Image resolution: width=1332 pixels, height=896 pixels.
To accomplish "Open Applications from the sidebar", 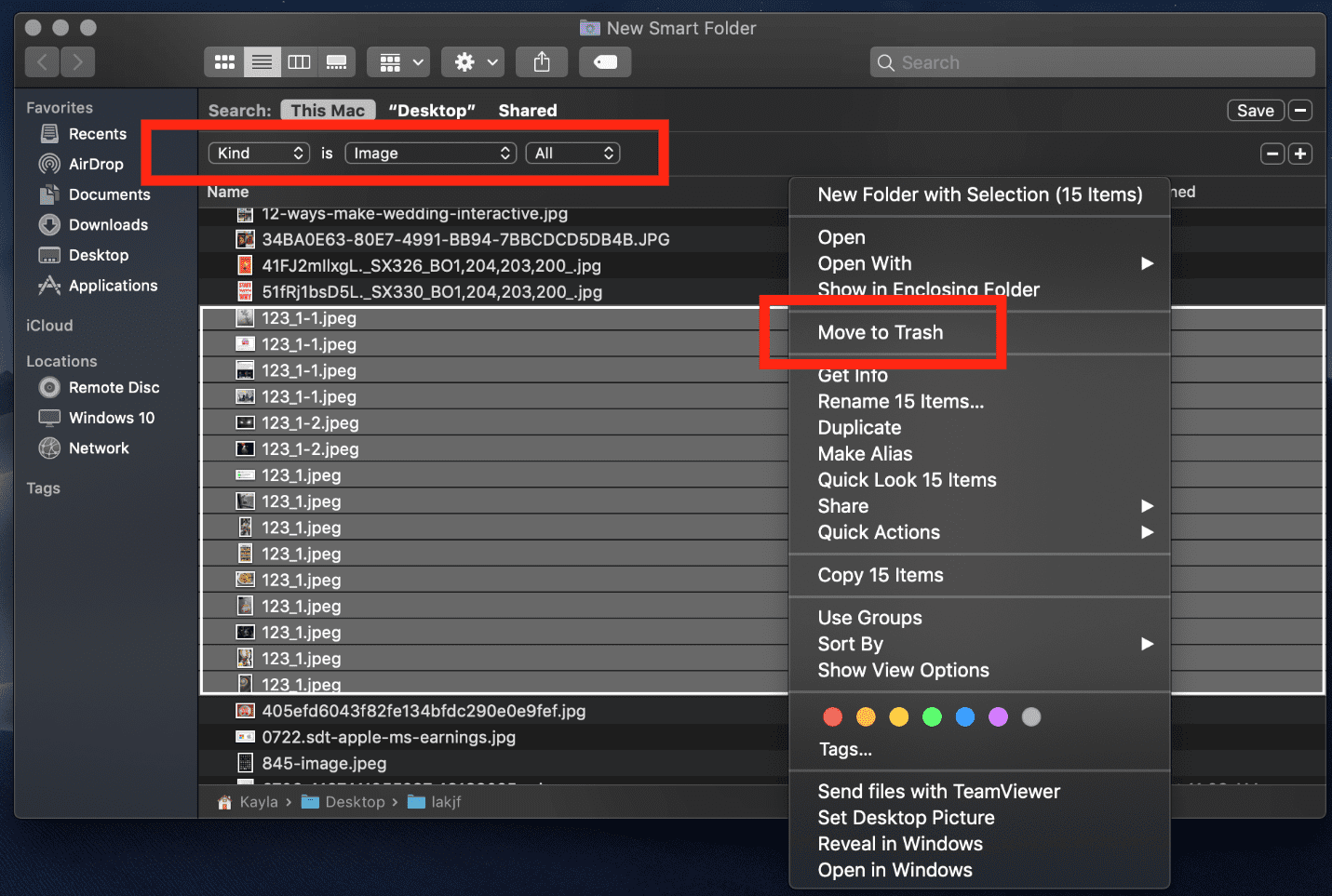I will [113, 286].
